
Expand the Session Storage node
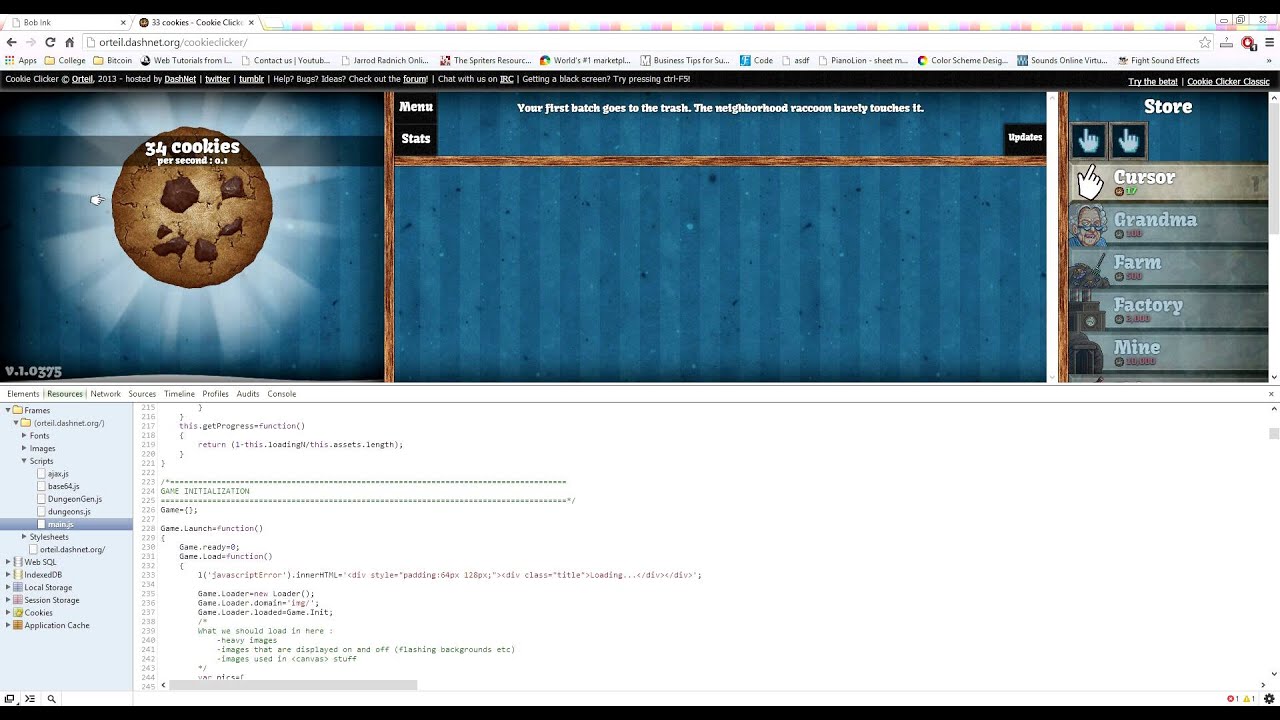click(x=8, y=600)
